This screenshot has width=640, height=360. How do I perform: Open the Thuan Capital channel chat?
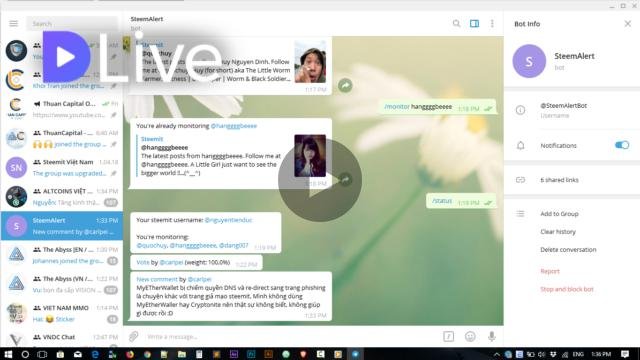coord(62,109)
